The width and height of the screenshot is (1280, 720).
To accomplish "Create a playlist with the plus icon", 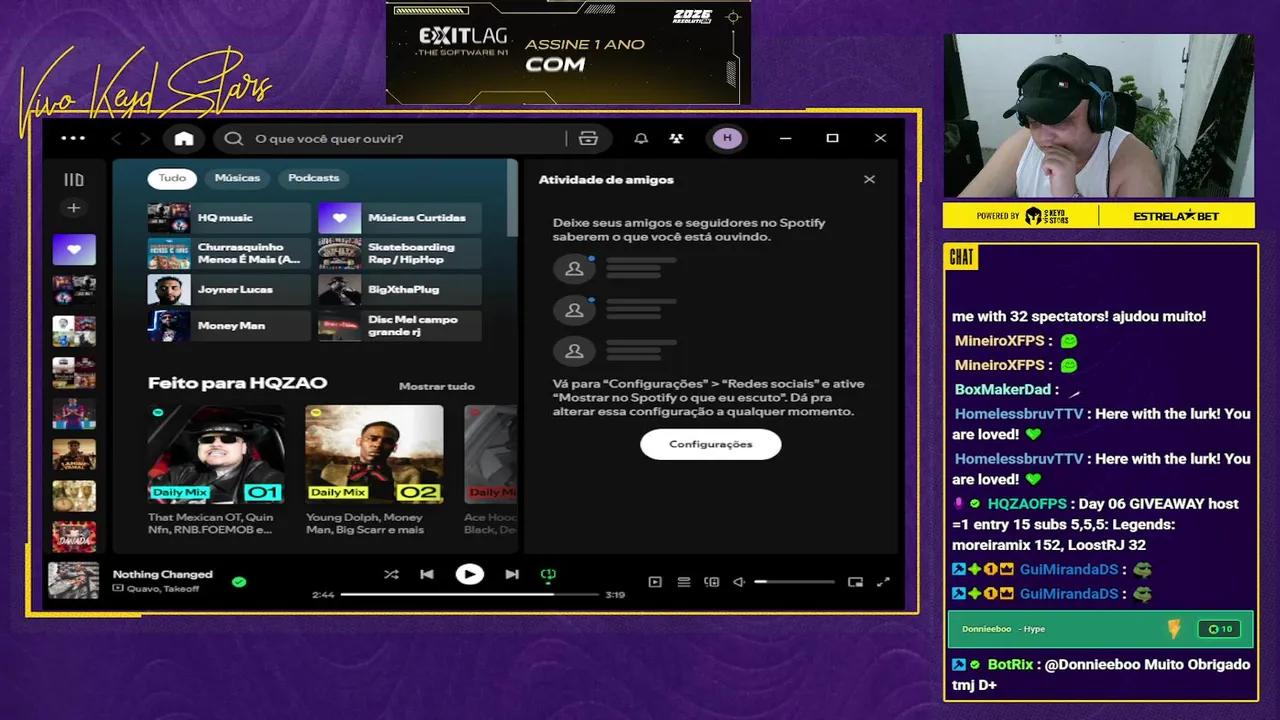I will [x=73, y=208].
